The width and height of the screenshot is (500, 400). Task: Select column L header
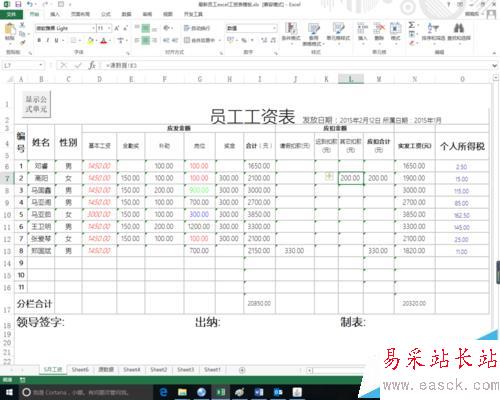click(351, 79)
